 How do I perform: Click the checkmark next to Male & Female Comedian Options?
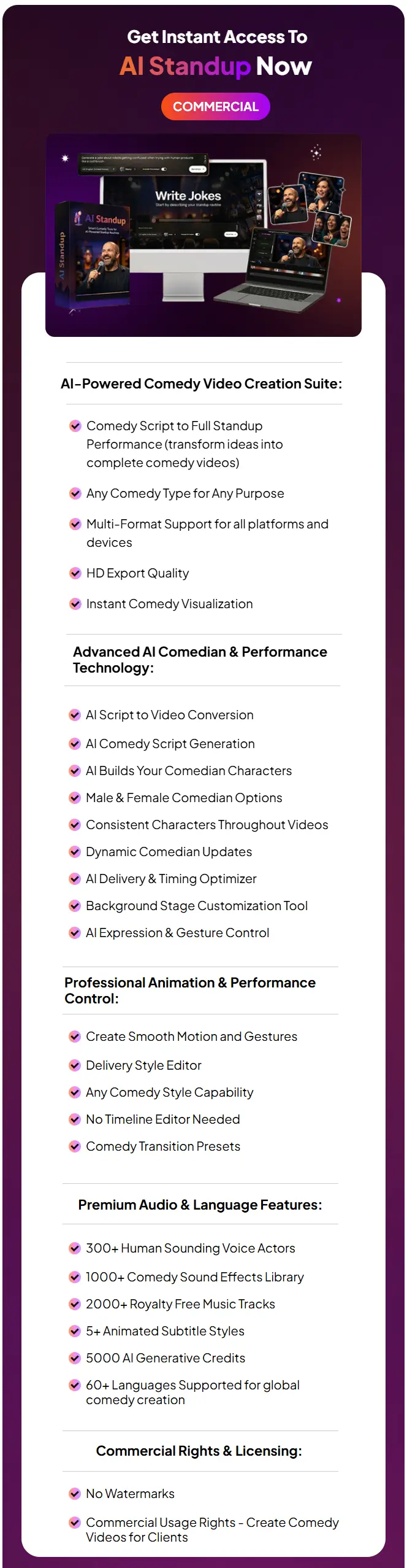[75, 798]
